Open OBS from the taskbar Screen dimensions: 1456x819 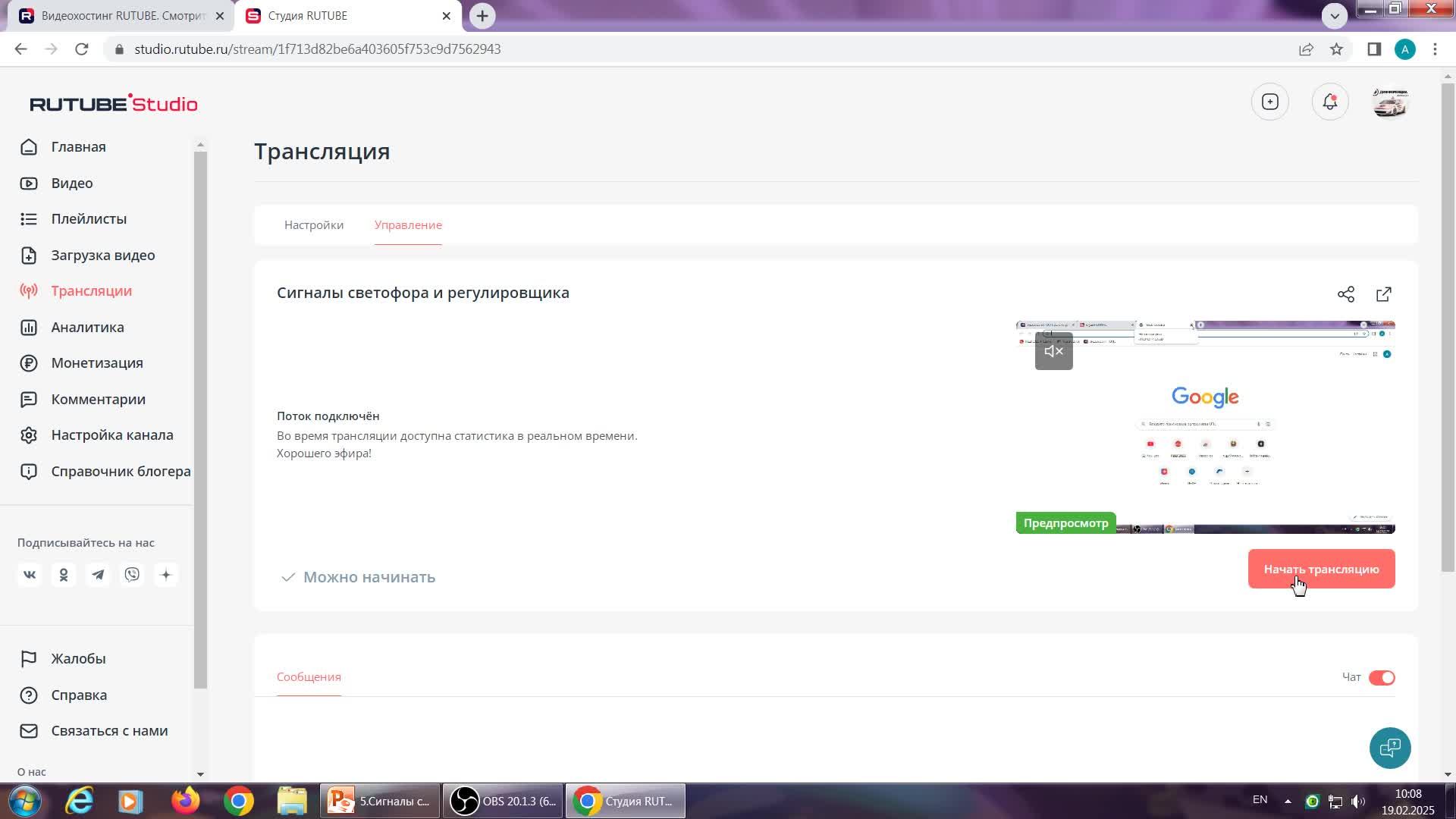(504, 801)
